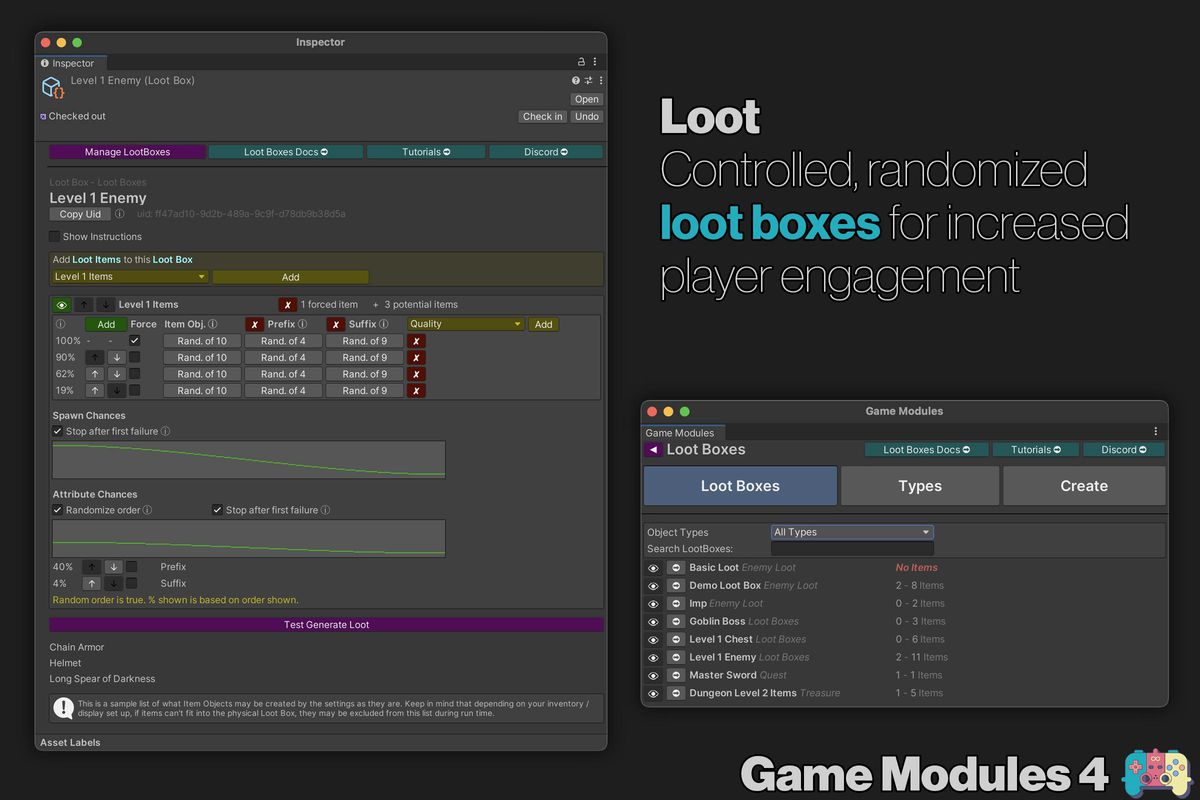Click the Test Generate Loot button
Viewport: 1200px width, 800px height.
[326, 625]
